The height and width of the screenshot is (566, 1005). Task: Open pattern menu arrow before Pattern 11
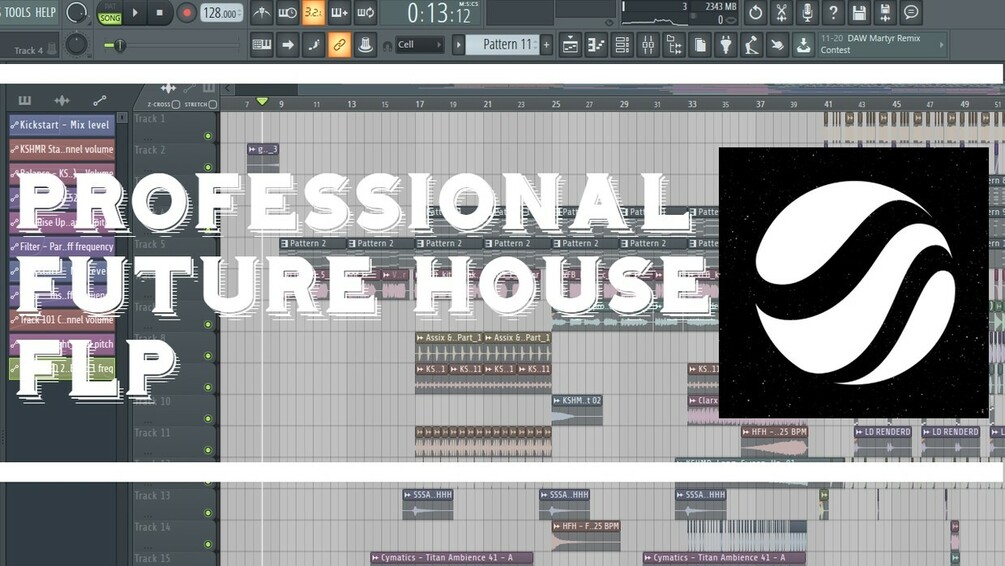tap(458, 45)
